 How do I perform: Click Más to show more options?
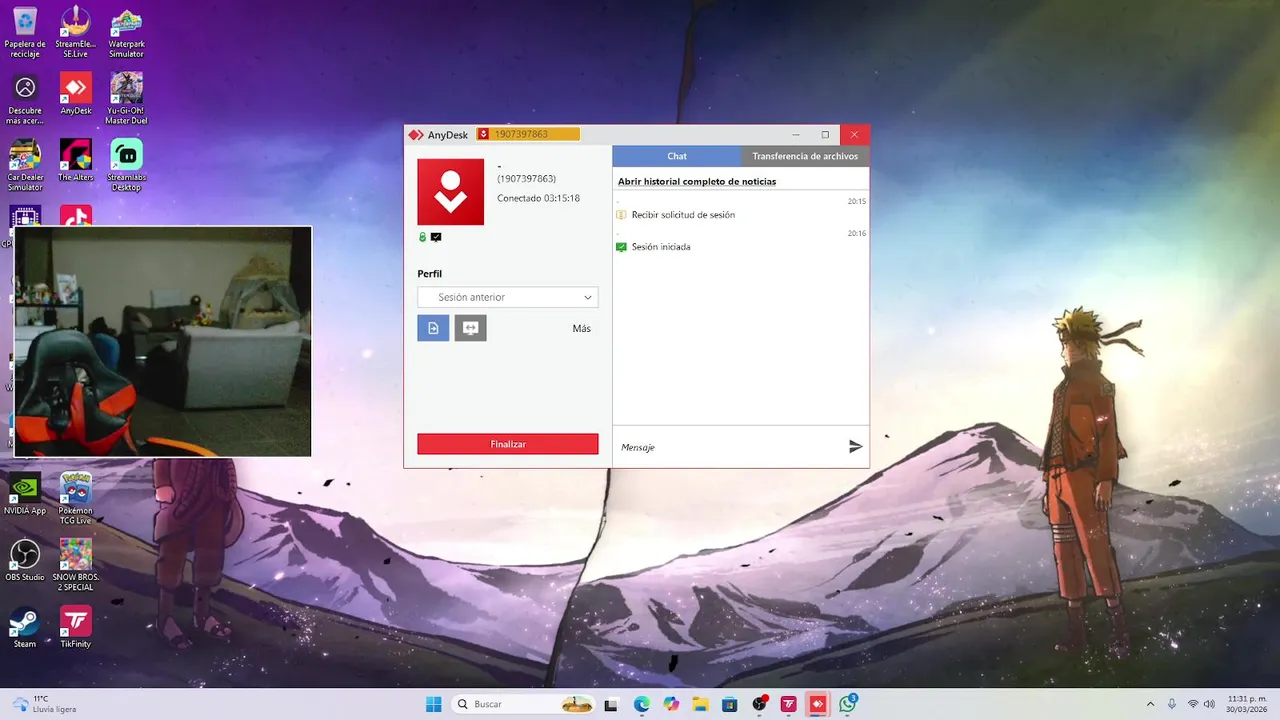(582, 328)
